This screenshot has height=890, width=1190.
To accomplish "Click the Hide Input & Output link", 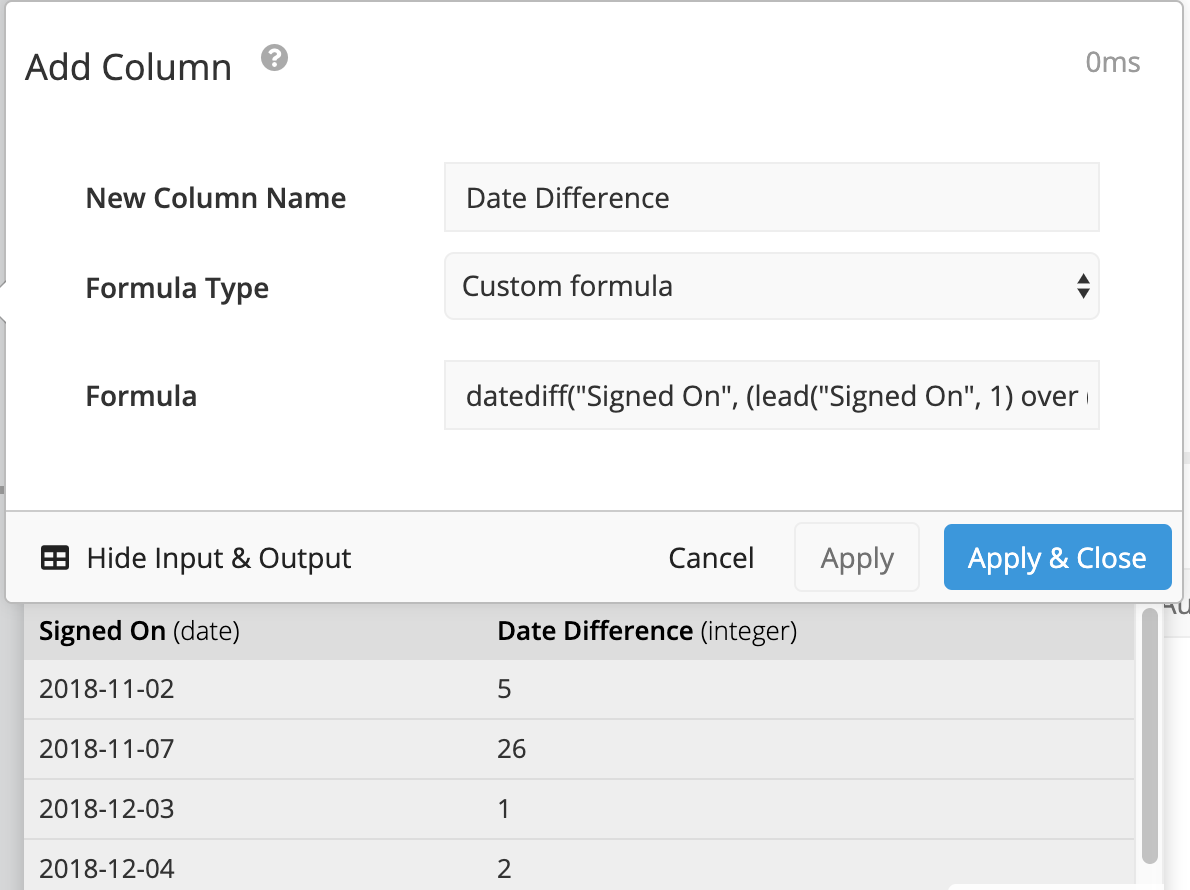I will coord(219,558).
